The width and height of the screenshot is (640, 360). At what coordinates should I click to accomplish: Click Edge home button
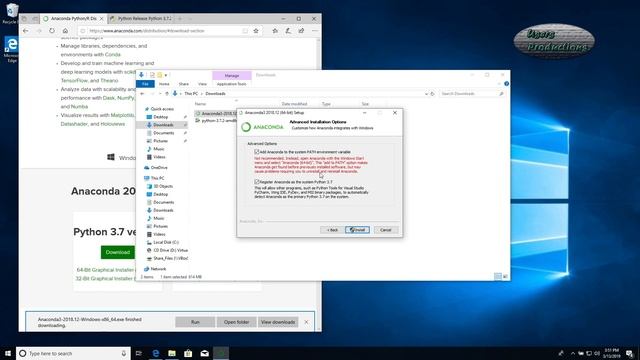pyautogui.click(x=65, y=31)
